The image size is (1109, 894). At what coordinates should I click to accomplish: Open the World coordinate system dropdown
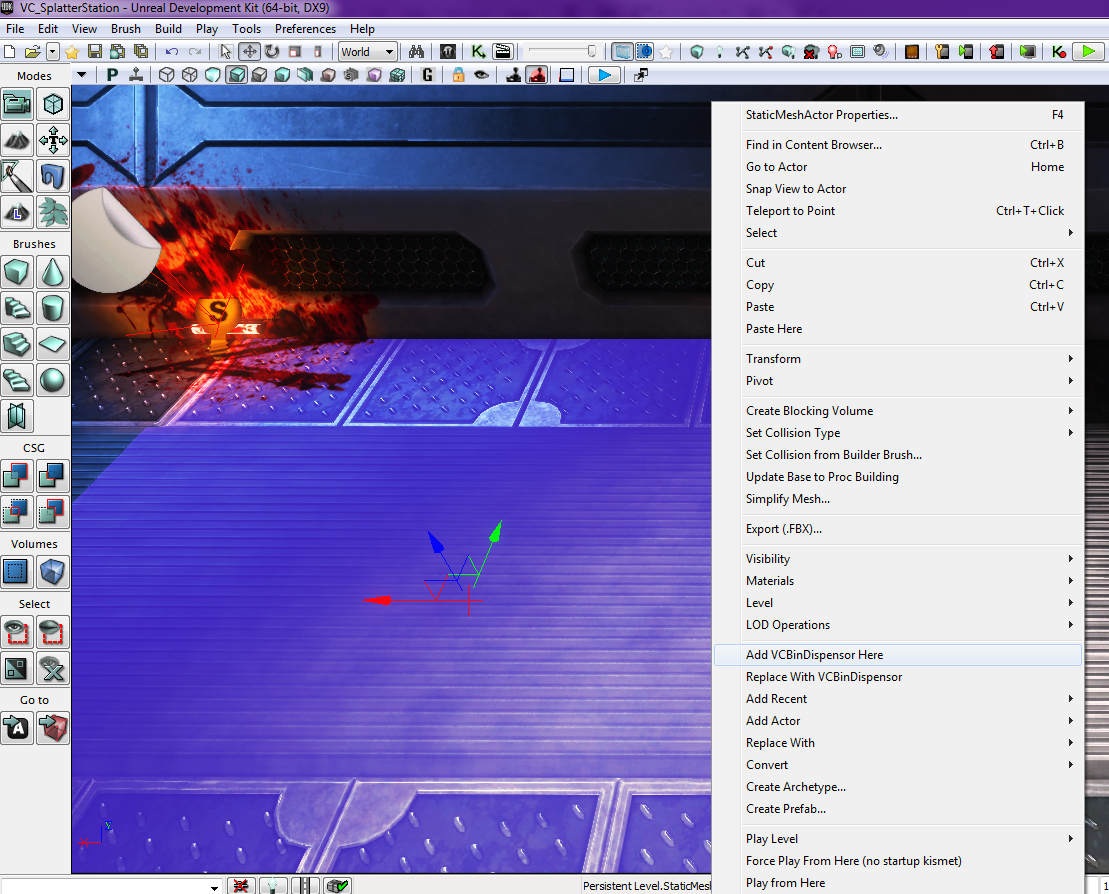point(367,52)
